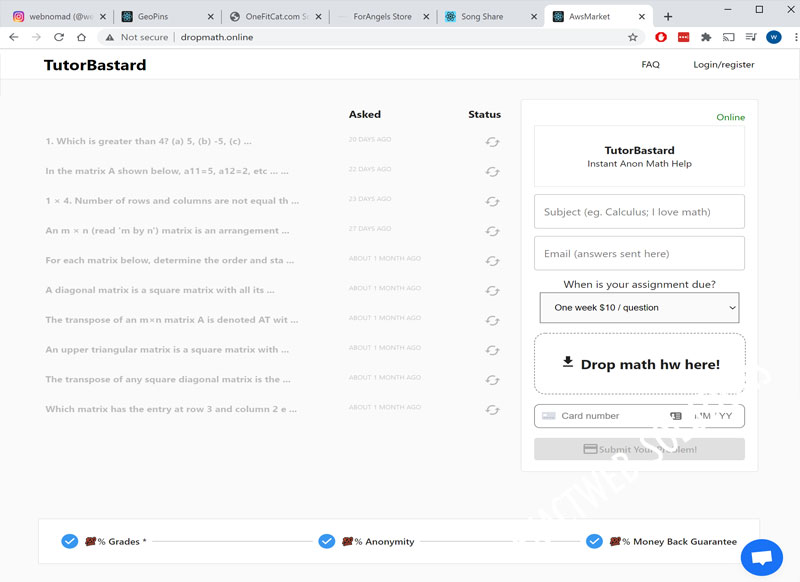Open question 'In the matrix A shown below'

click(167, 171)
